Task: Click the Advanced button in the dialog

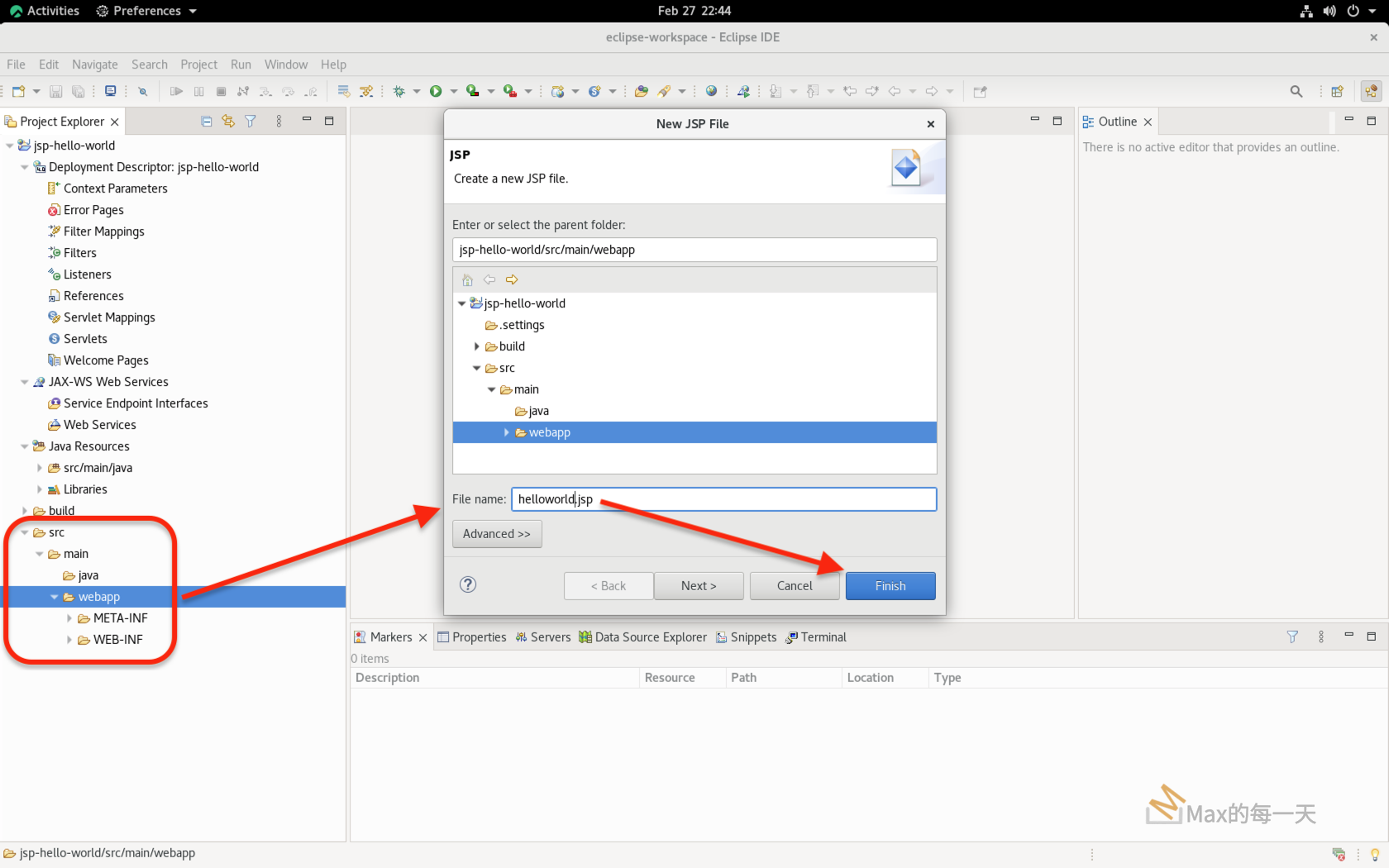Action: 496,533
